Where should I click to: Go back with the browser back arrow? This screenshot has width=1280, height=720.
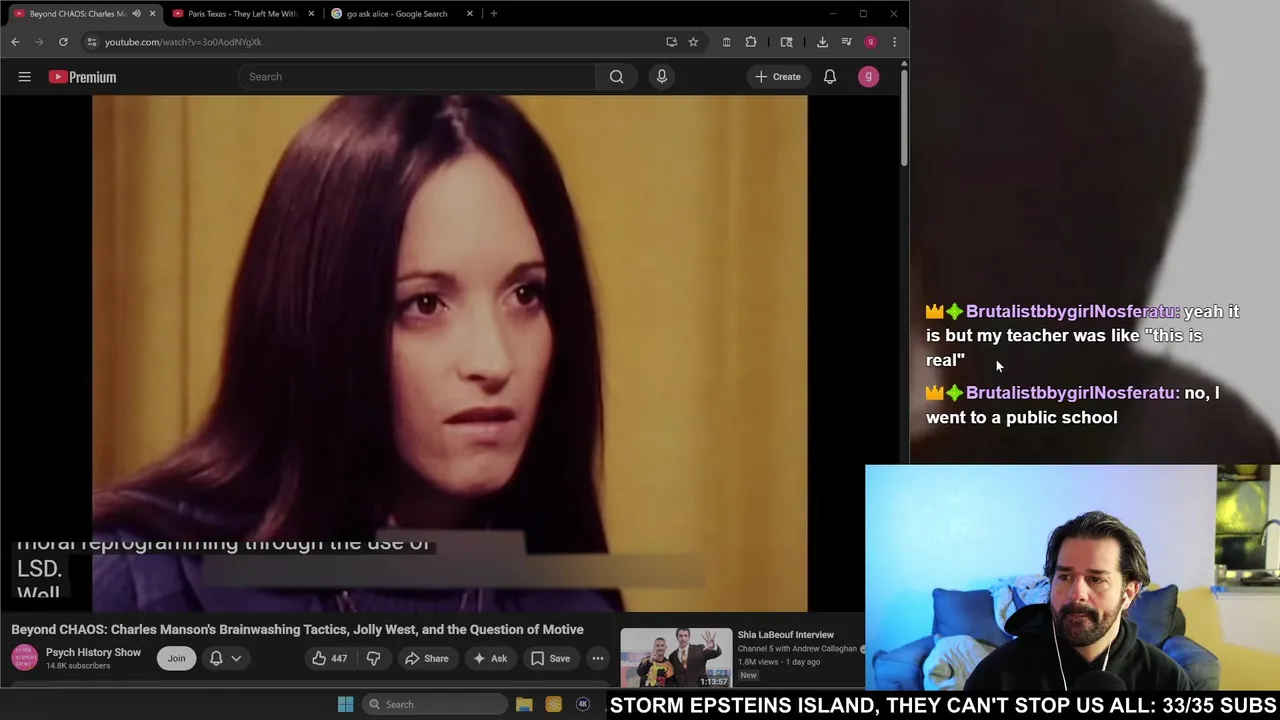pyautogui.click(x=15, y=42)
